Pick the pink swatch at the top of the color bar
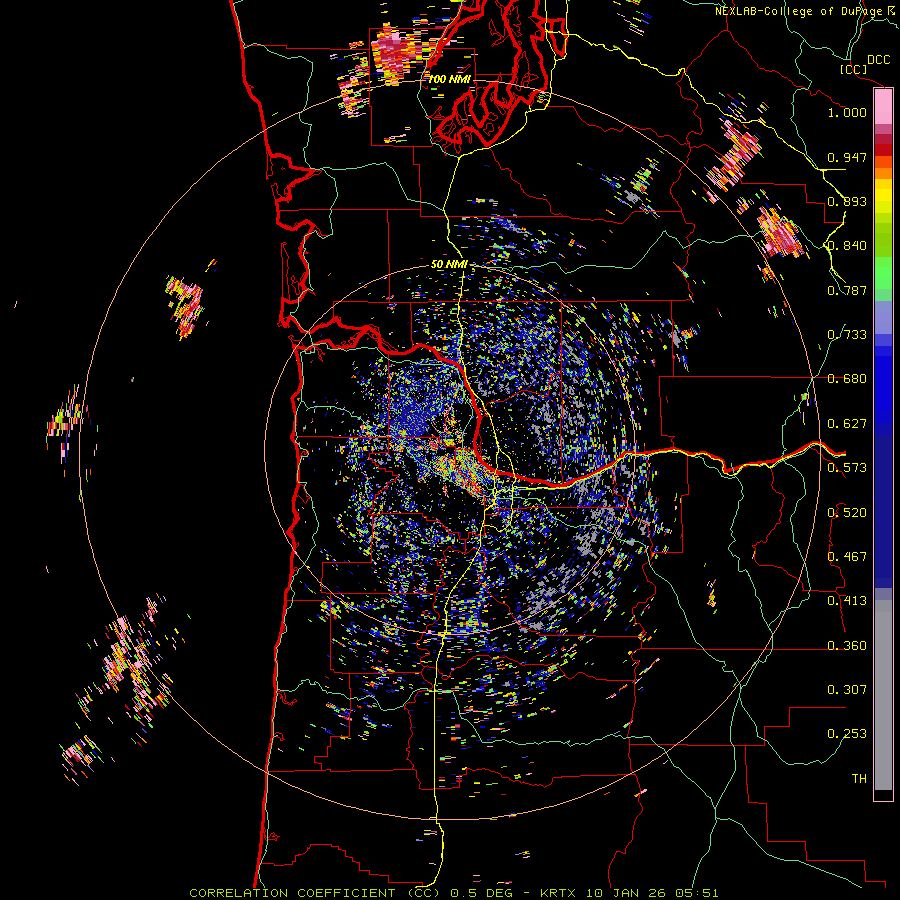 pyautogui.click(x=883, y=106)
